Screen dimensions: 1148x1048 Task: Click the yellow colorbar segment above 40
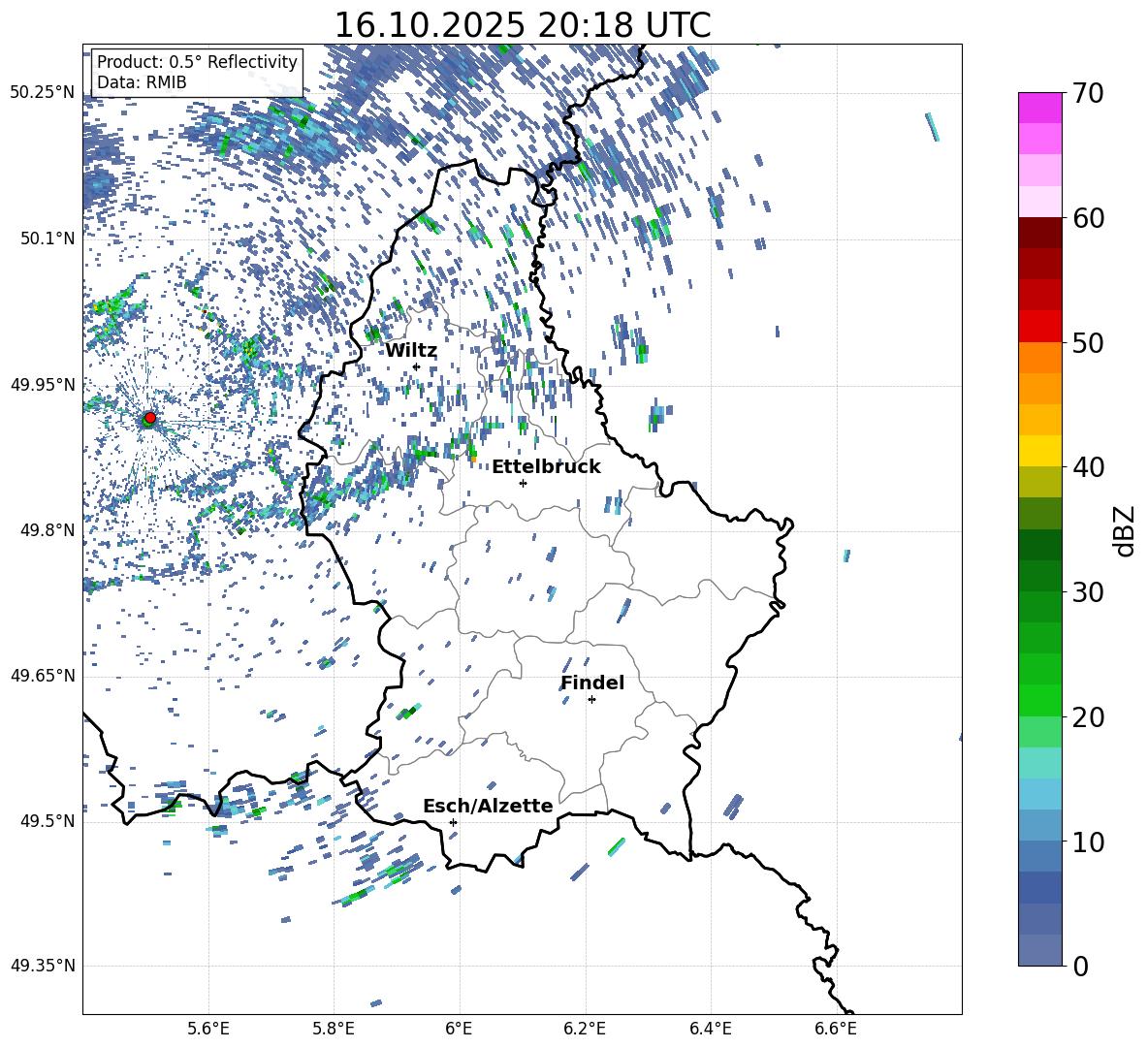[1039, 451]
